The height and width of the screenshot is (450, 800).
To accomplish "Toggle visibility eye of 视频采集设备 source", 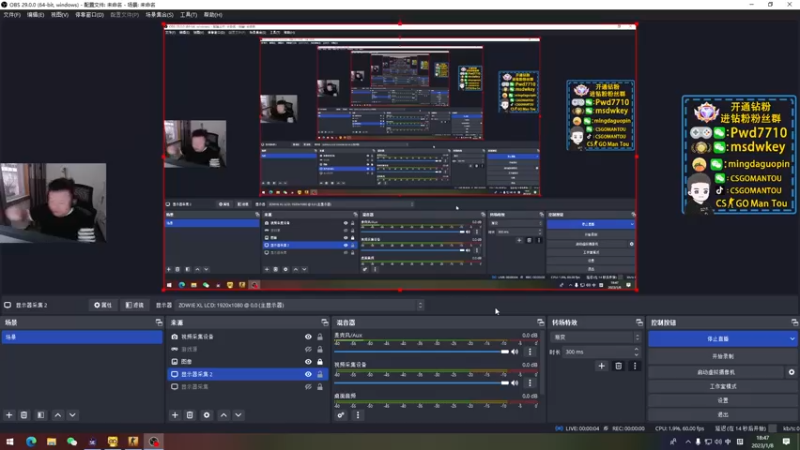I will point(308,337).
